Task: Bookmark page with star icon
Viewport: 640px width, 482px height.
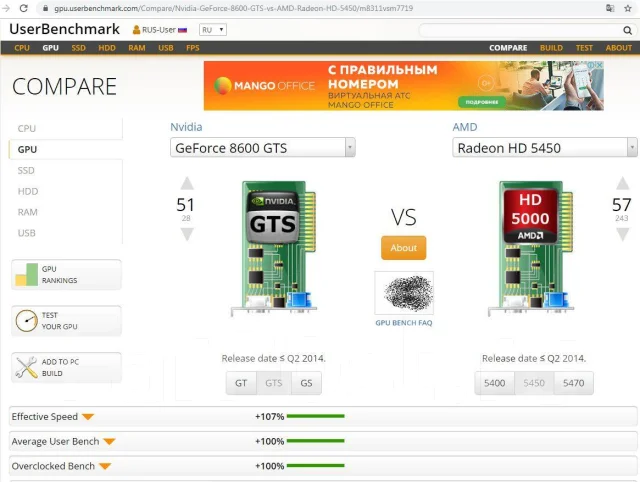Action: coord(628,8)
